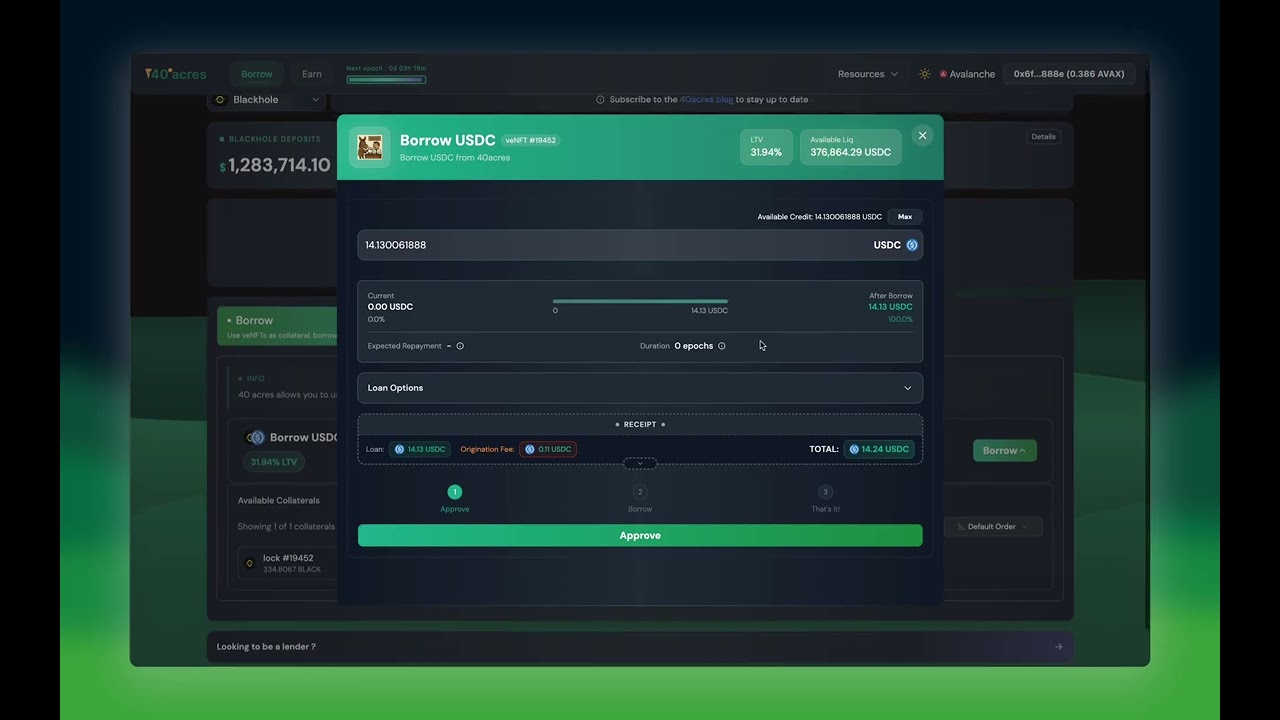Click the LTV 31.94% card
1280x720 pixels.
click(766, 147)
